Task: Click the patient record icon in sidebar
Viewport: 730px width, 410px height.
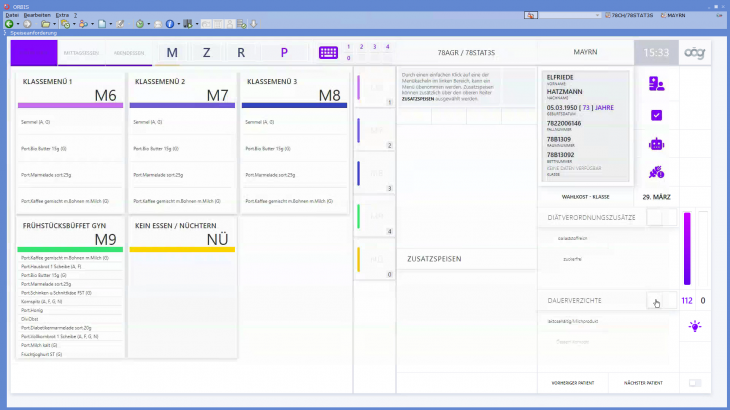Action: [656, 84]
